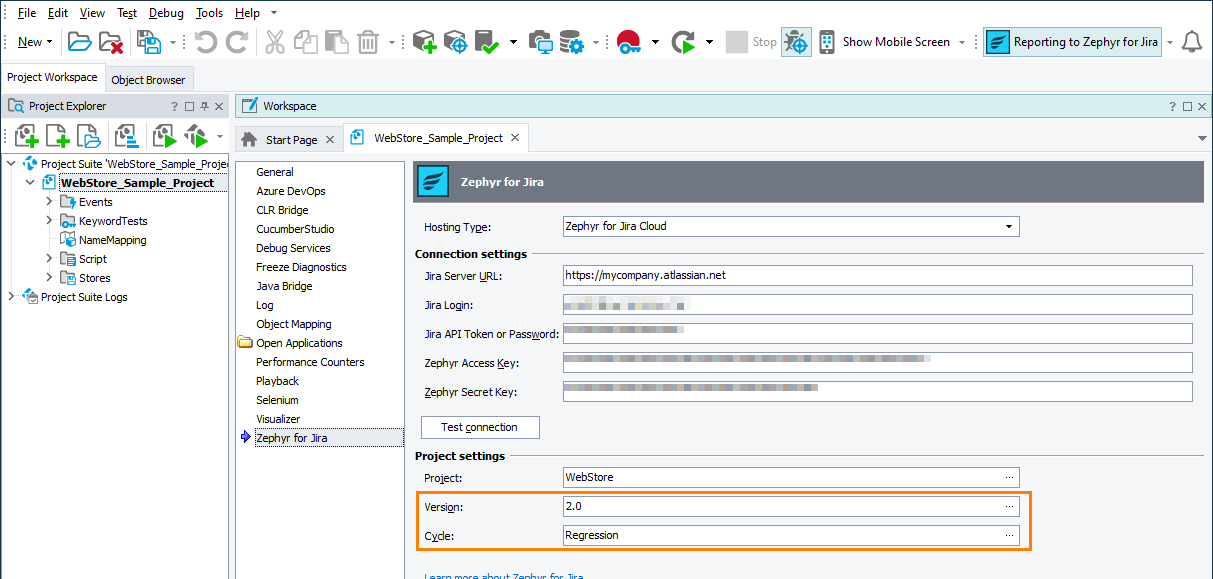Viewport: 1213px width, 579px height.
Task: Click the new file icon with green plus
Action: 57,136
